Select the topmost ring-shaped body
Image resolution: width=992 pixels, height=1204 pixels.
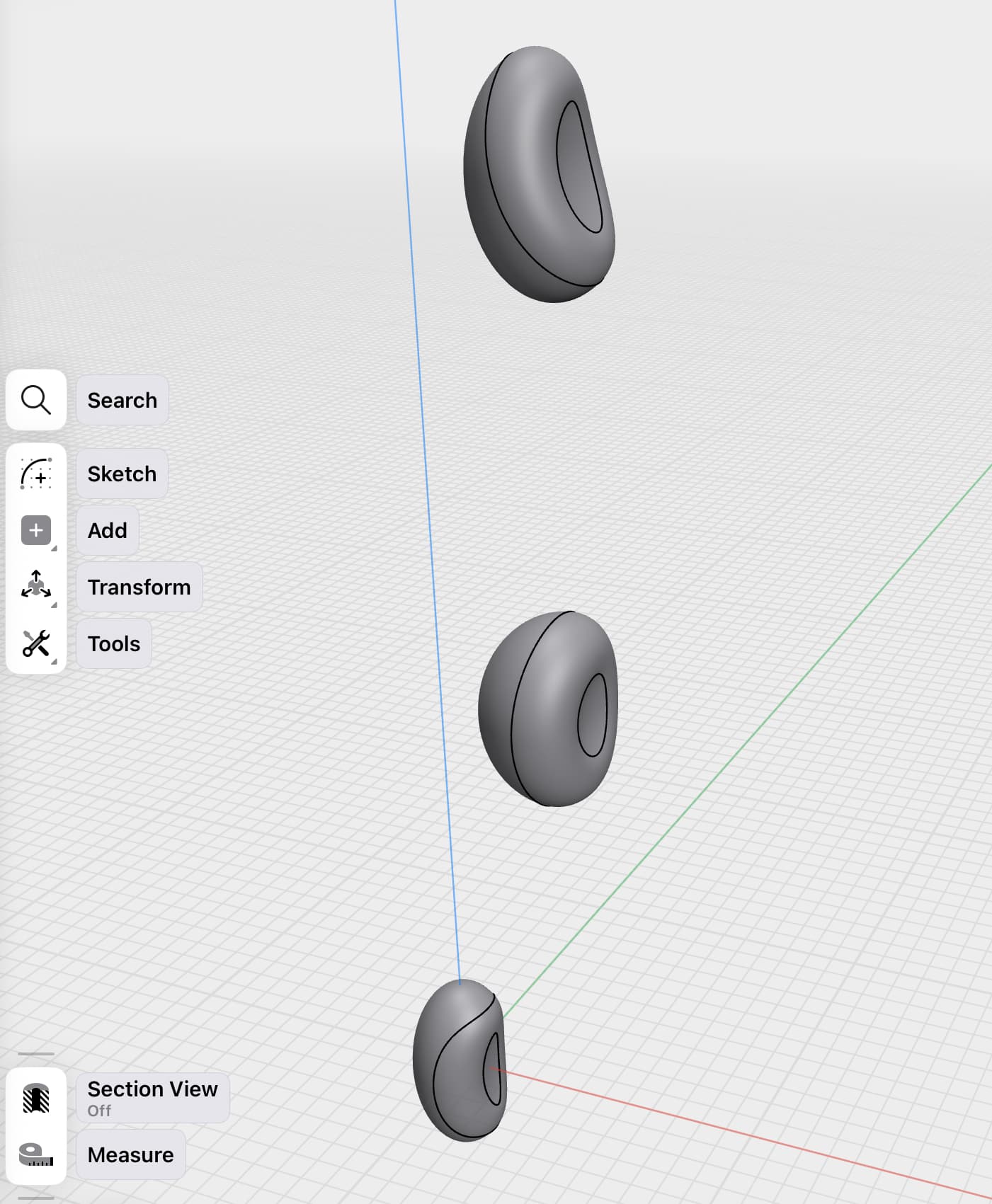(539, 174)
